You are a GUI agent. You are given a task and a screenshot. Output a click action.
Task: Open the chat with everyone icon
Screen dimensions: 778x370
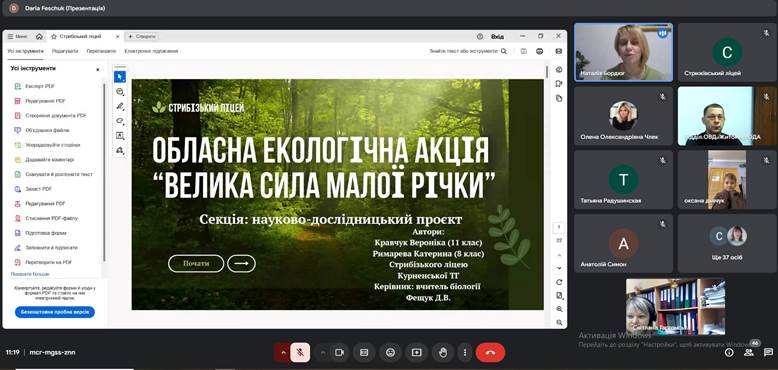point(768,352)
